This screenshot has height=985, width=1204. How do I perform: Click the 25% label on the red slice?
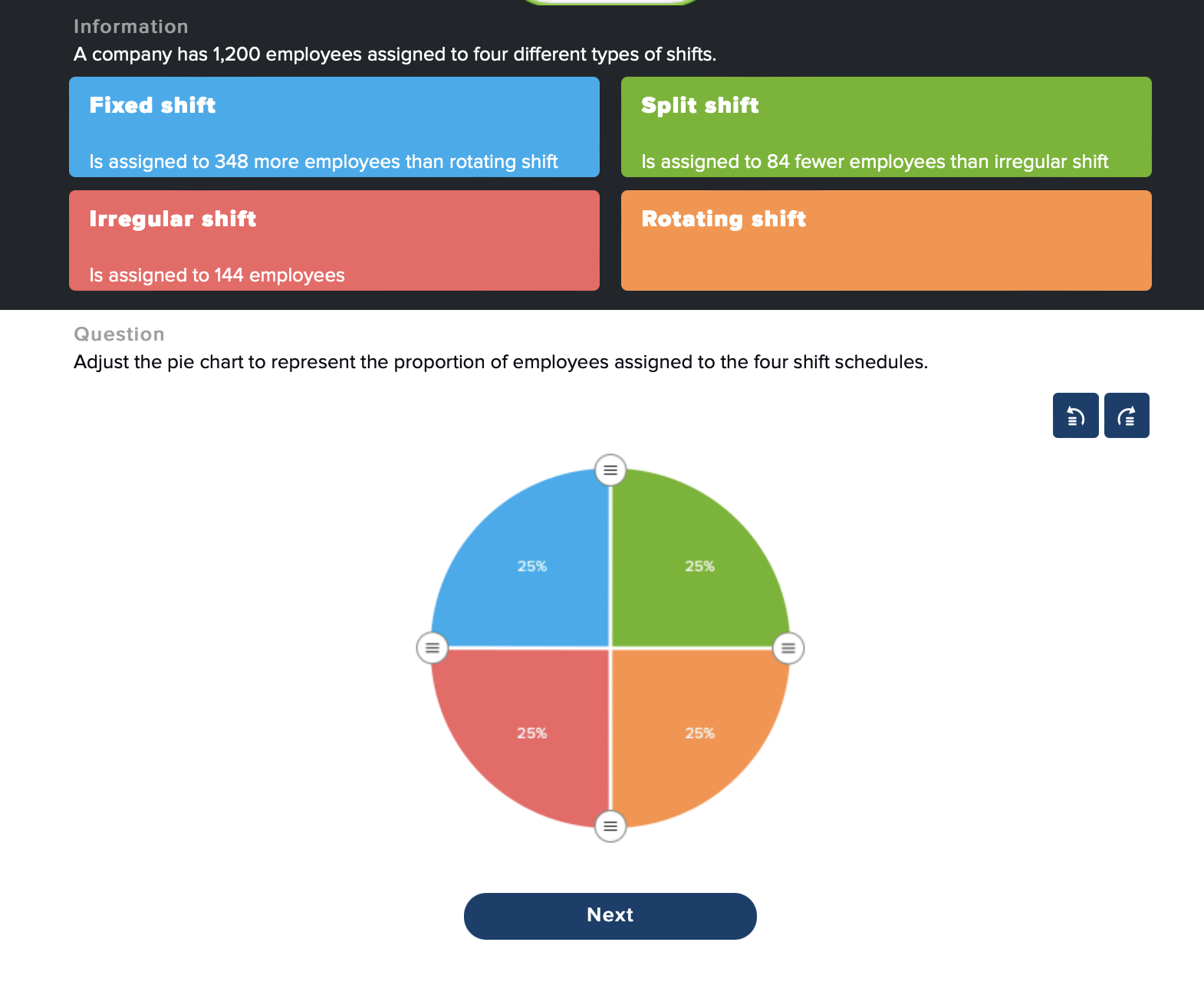[x=533, y=733]
